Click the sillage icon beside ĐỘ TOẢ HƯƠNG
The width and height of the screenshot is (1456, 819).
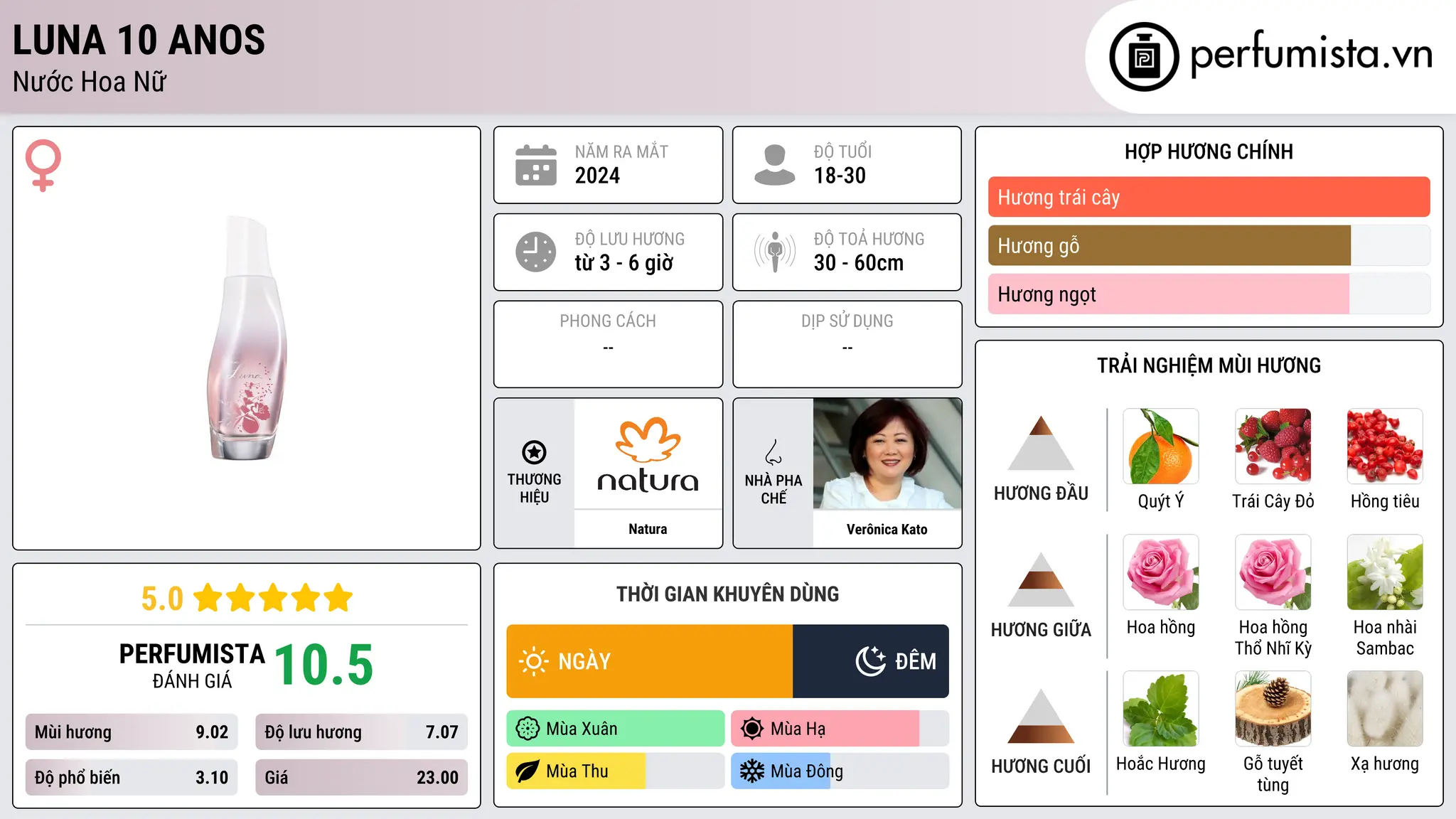click(774, 252)
